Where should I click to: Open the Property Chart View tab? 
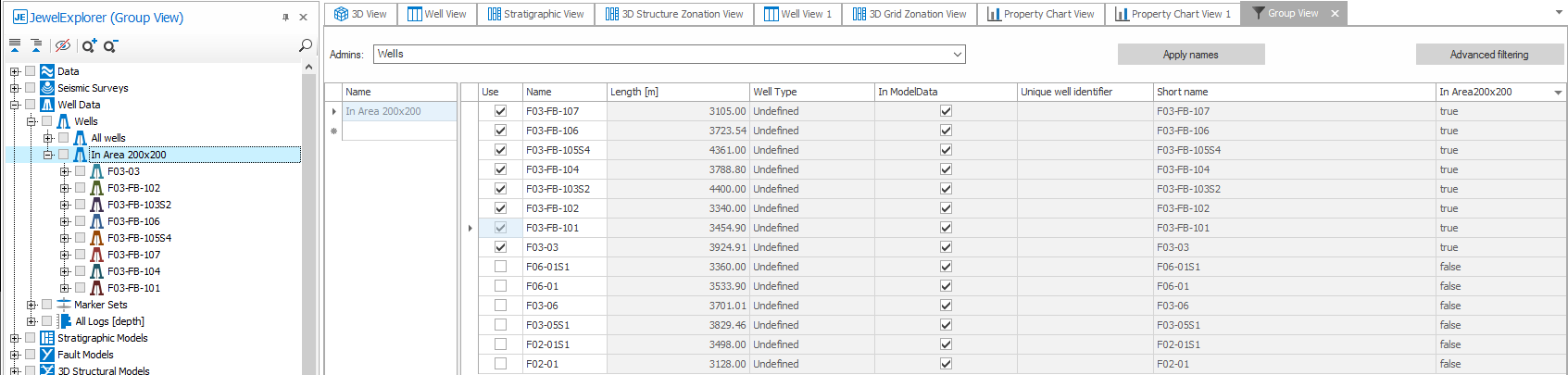[x=1040, y=14]
